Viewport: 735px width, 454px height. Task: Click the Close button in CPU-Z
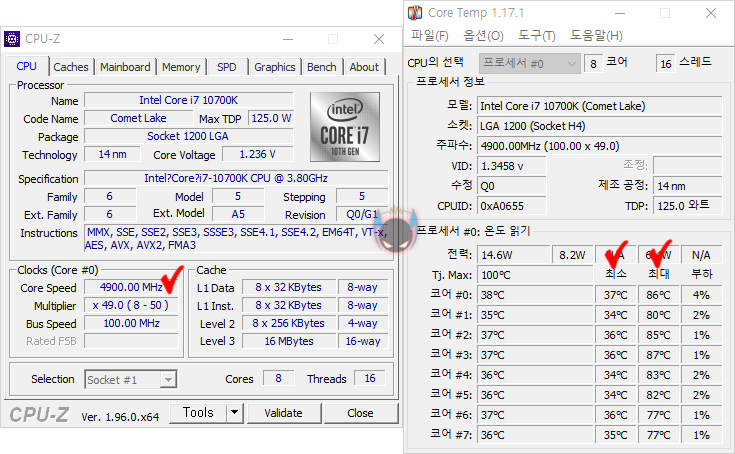click(360, 413)
